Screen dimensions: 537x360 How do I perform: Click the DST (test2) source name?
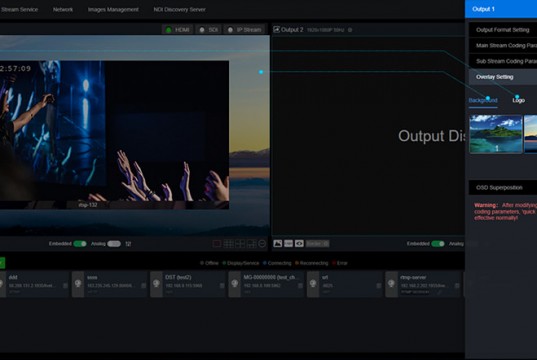point(178,277)
